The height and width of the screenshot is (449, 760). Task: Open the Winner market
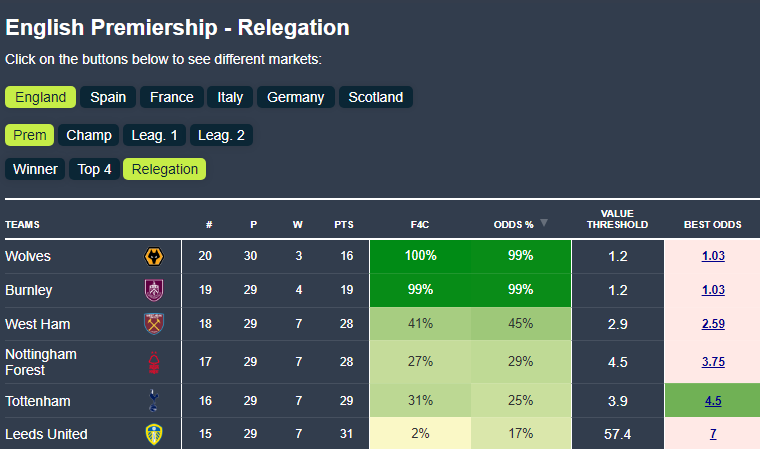(x=35, y=169)
